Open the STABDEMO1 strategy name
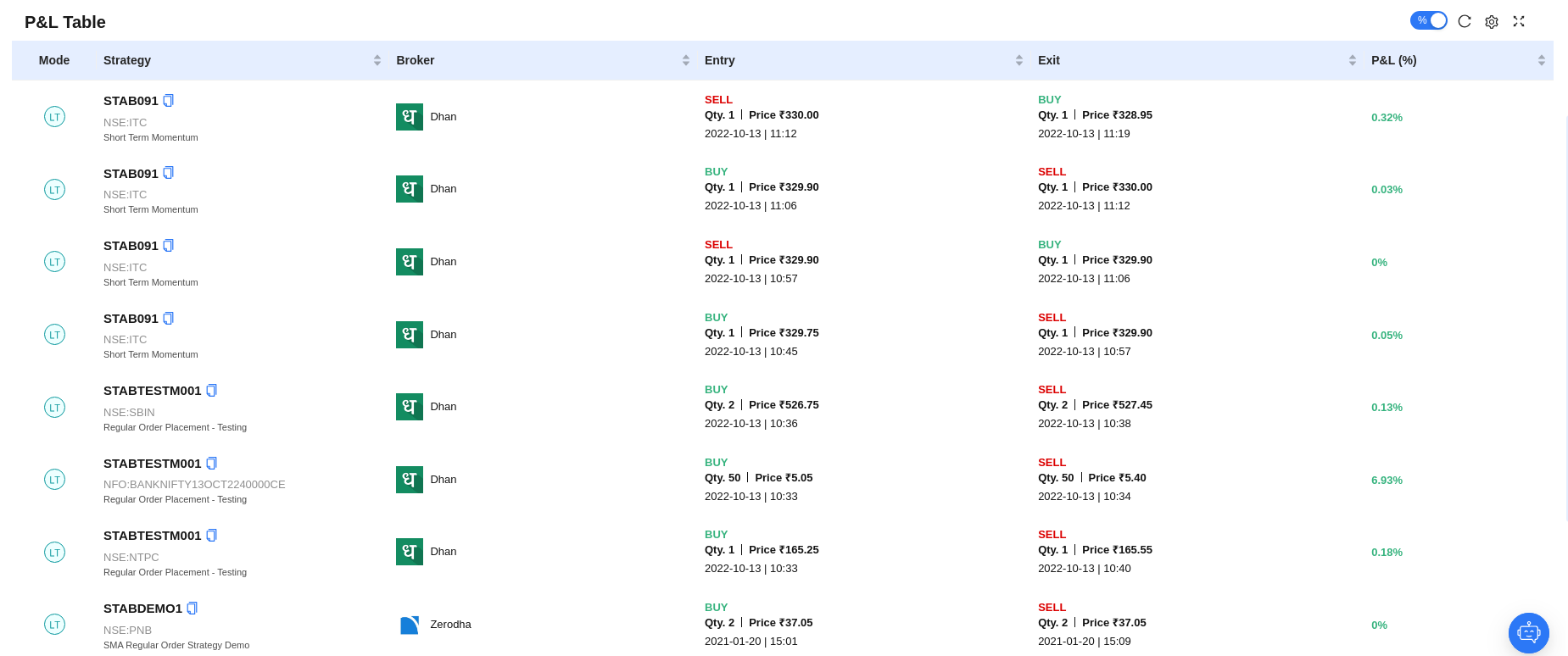The height and width of the screenshot is (656, 1568). click(142, 609)
